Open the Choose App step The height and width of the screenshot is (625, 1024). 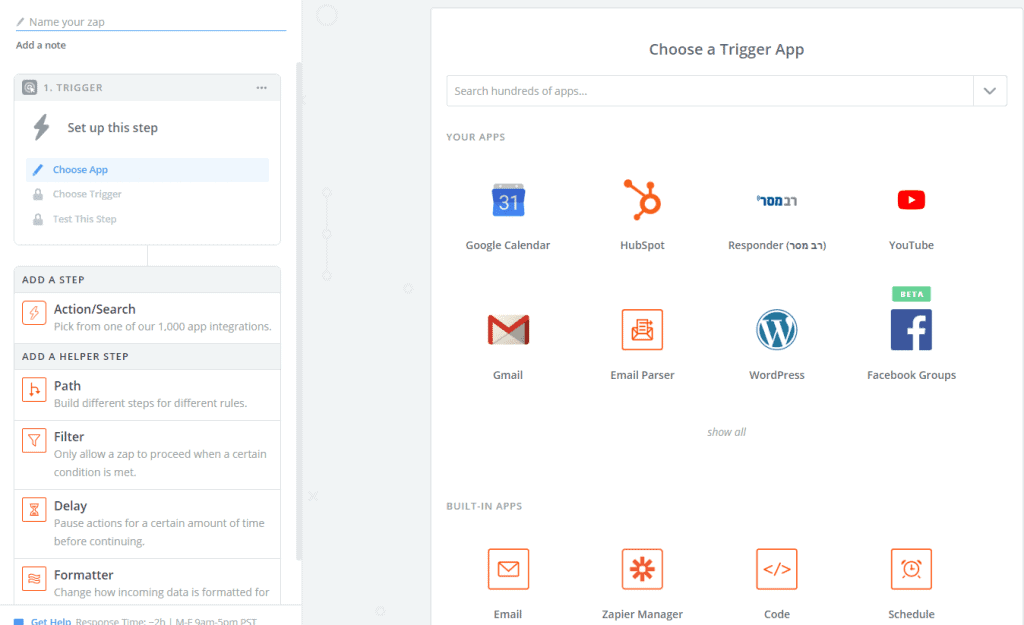[148, 170]
